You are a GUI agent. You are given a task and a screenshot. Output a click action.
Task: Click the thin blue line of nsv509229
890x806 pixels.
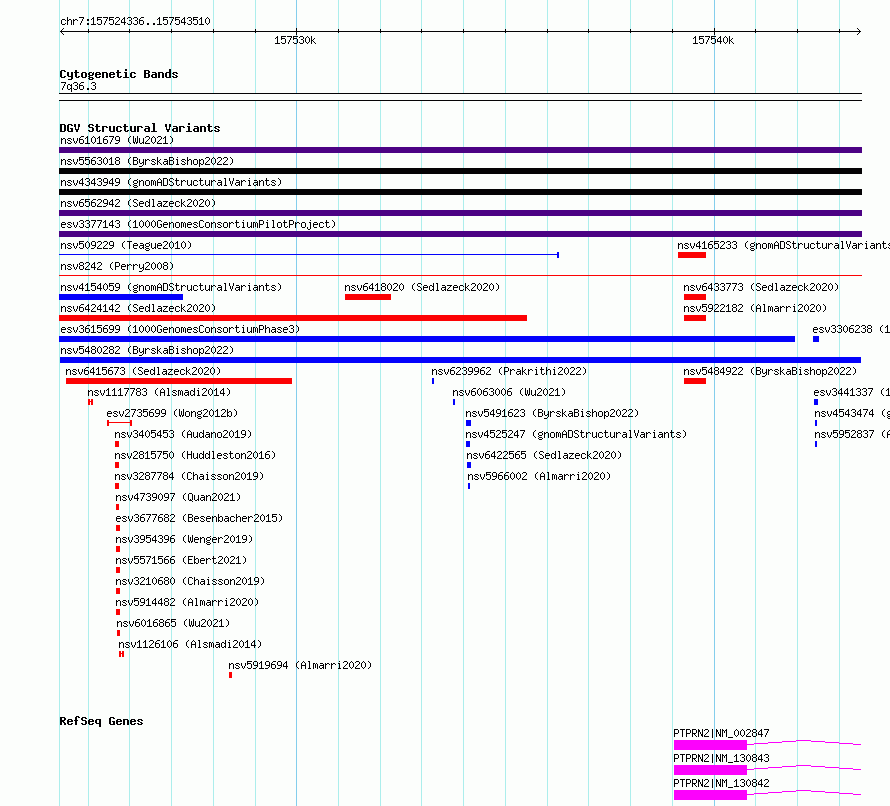[309, 255]
